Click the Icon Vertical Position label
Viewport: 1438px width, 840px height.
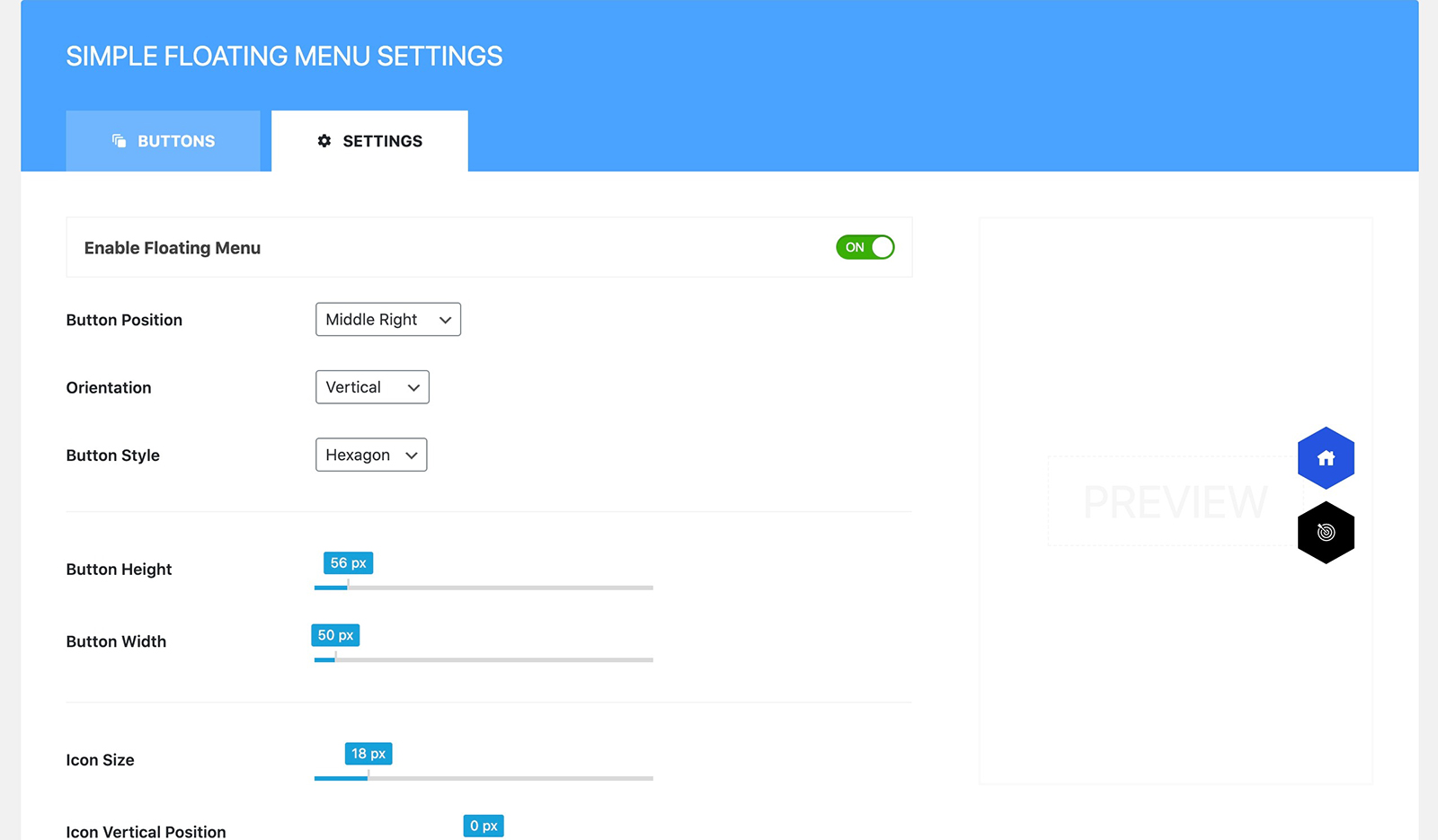(146, 832)
